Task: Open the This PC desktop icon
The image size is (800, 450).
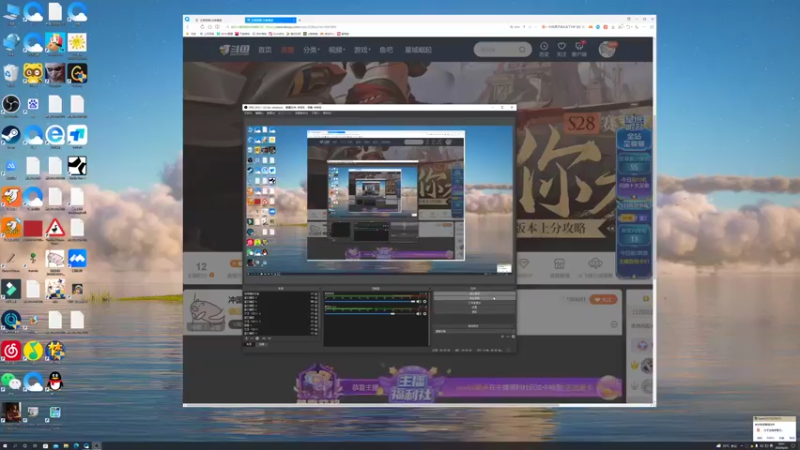Action: click(11, 12)
